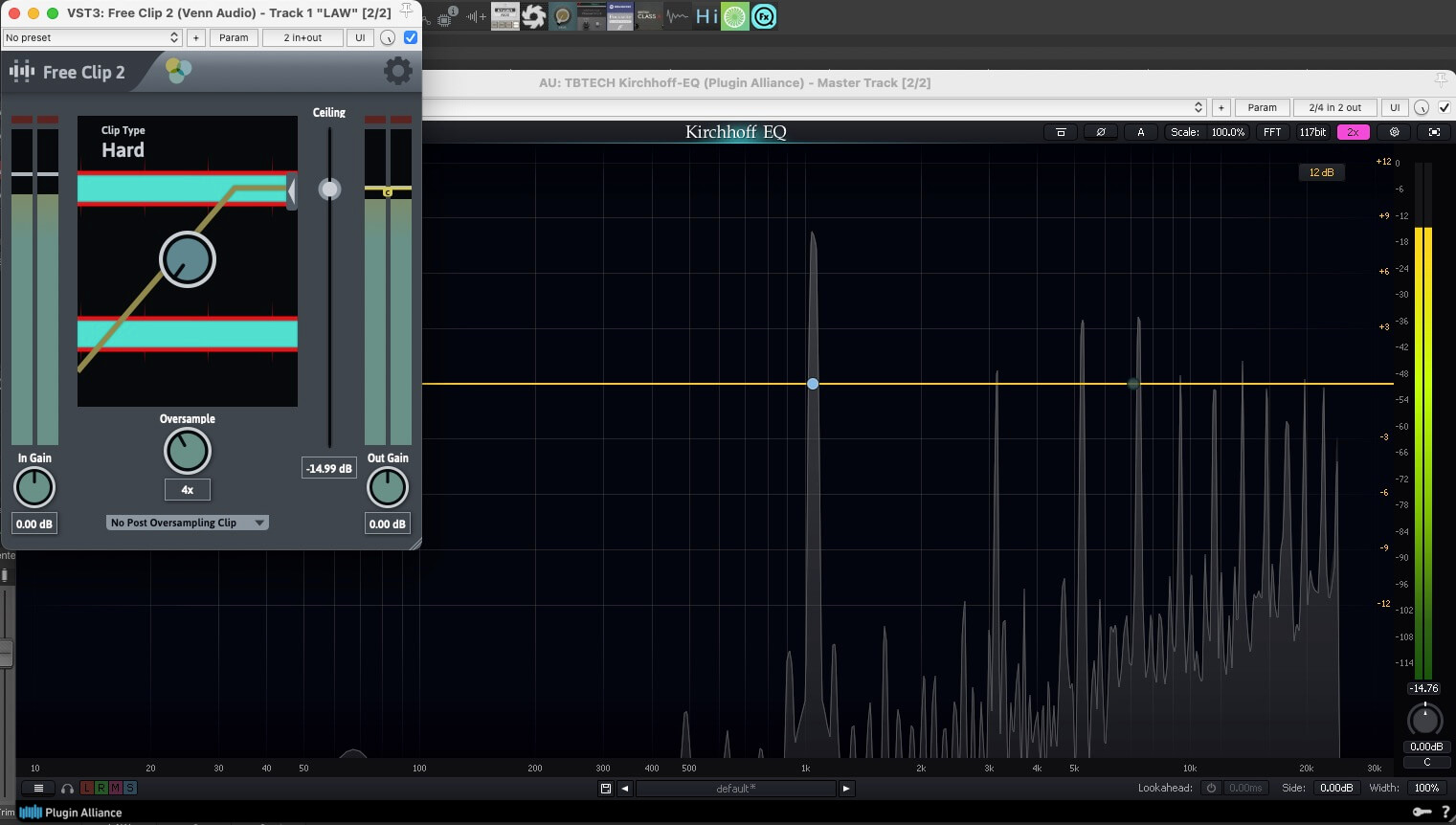Click the help question mark icon
Image resolution: width=1456 pixels, height=825 pixels.
tap(1445, 812)
